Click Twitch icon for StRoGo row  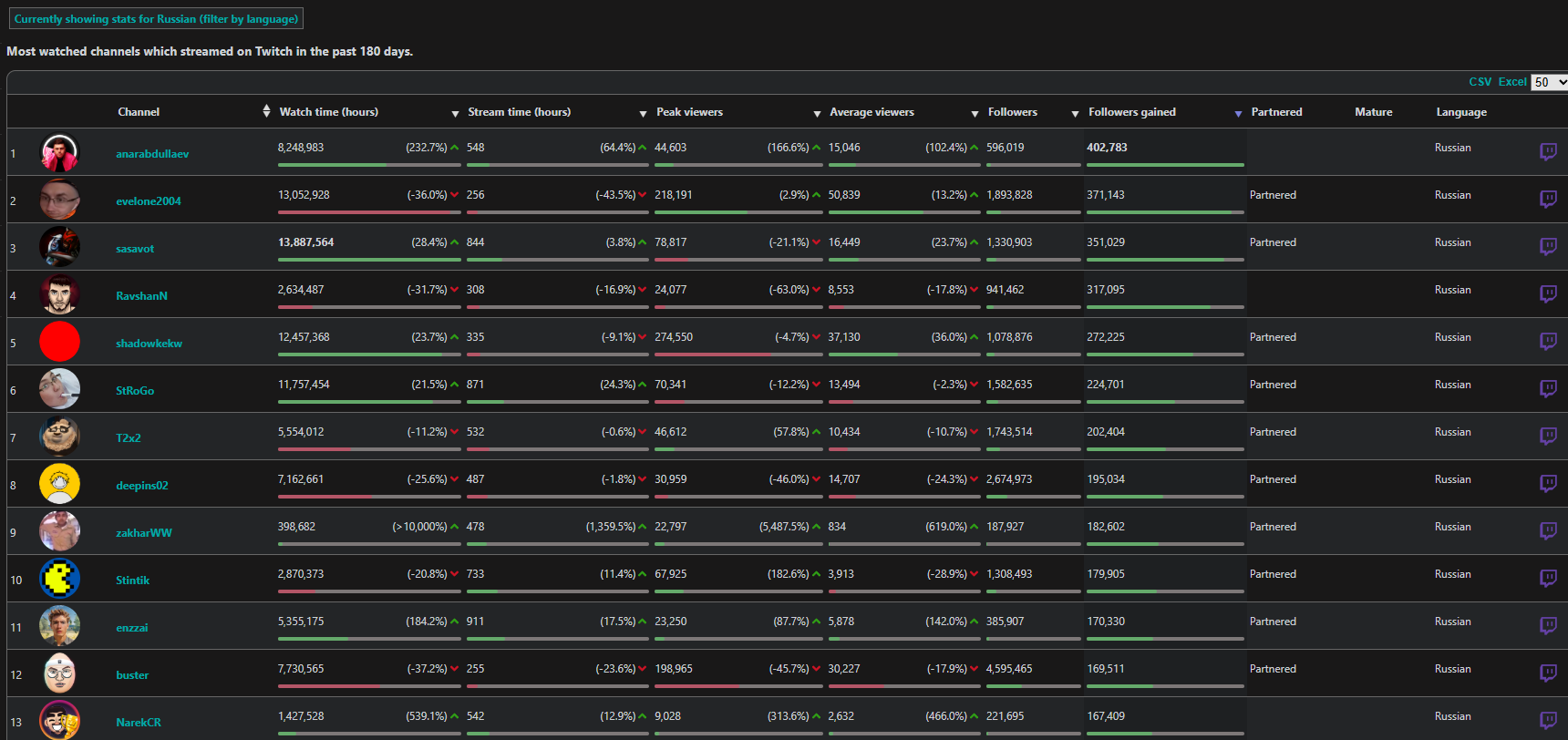(x=1548, y=388)
